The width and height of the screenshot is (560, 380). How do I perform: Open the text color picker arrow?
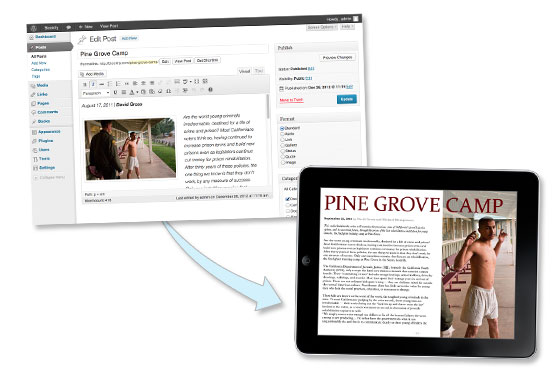click(137, 92)
